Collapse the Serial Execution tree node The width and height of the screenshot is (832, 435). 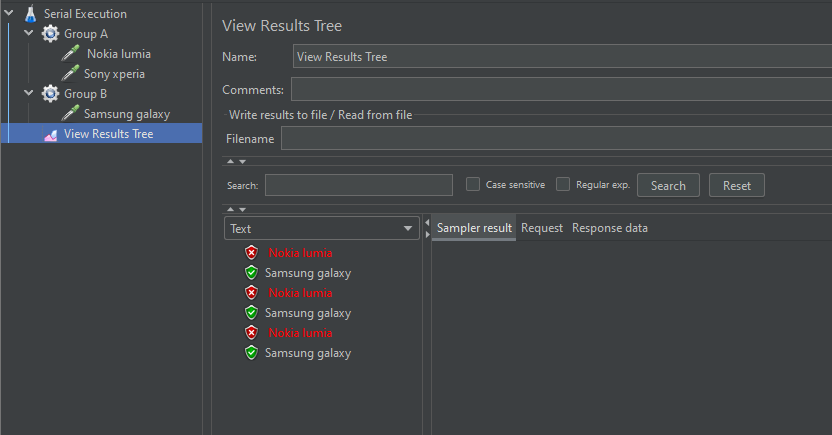(9, 14)
